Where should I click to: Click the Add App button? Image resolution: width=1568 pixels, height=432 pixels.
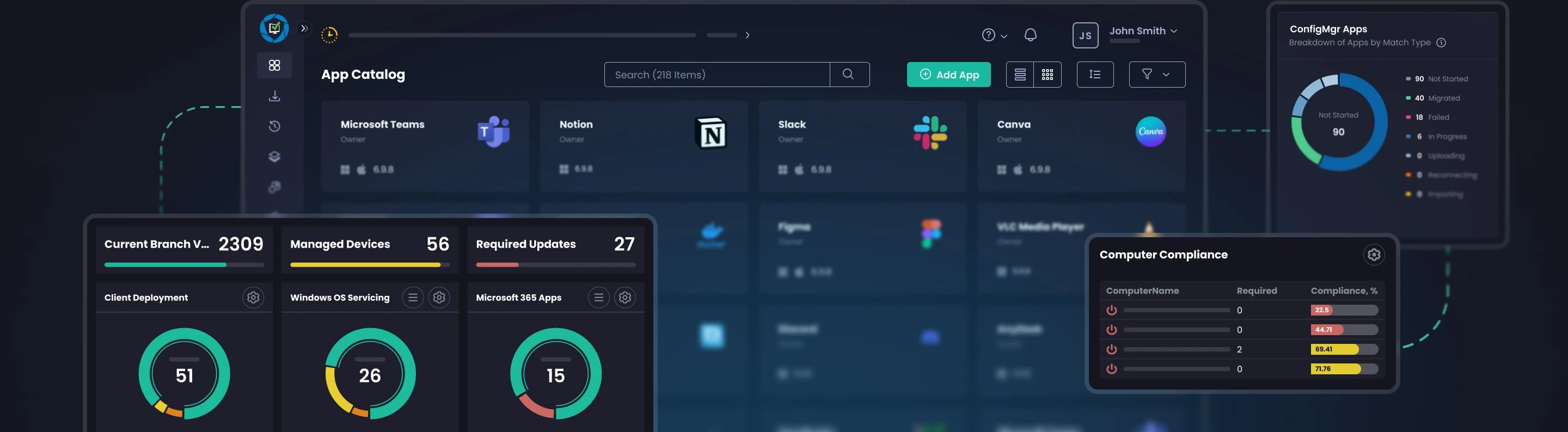pos(948,74)
